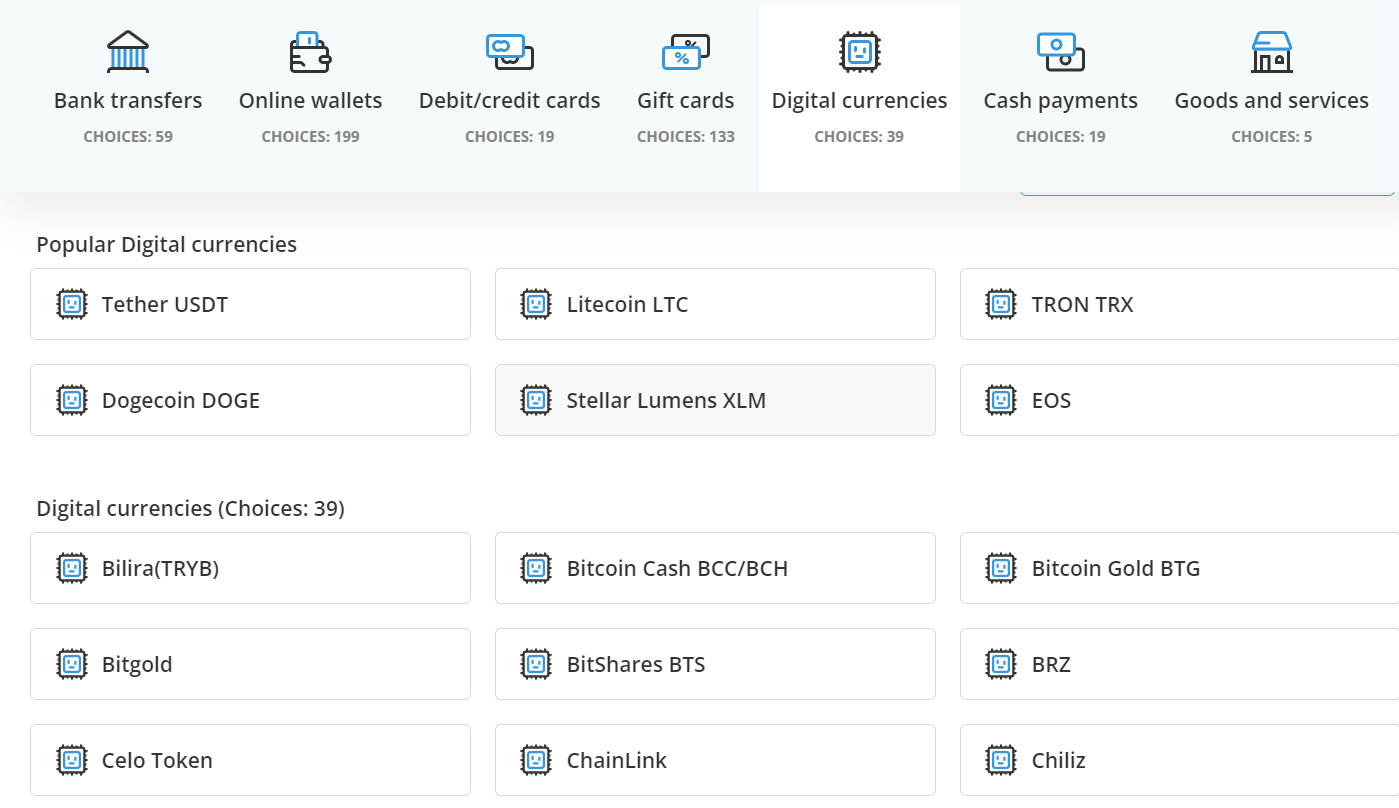Select the Gift cards icon
Viewport: 1399px width, 808px height.
pos(686,50)
